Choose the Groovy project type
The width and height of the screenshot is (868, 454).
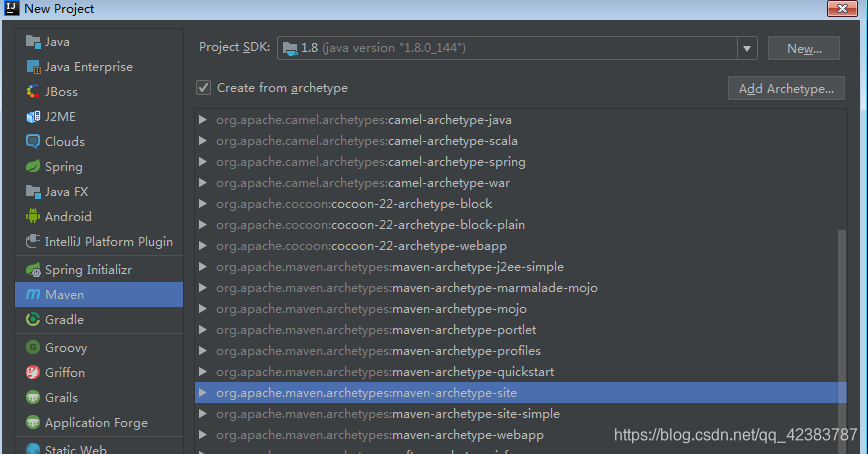click(x=99, y=348)
